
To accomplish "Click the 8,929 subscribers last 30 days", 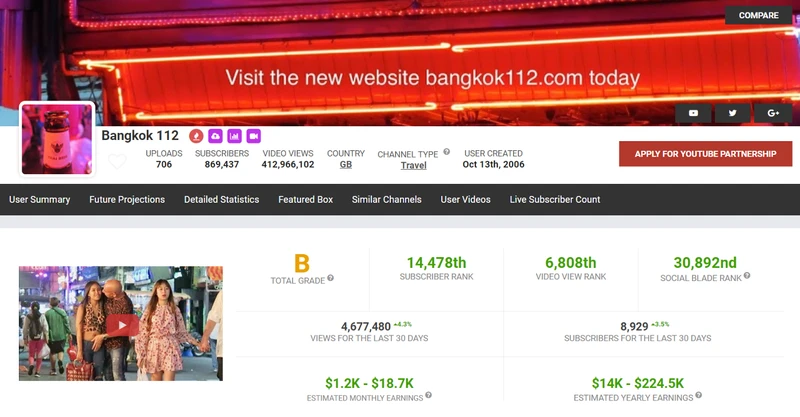I will click(x=634, y=327).
